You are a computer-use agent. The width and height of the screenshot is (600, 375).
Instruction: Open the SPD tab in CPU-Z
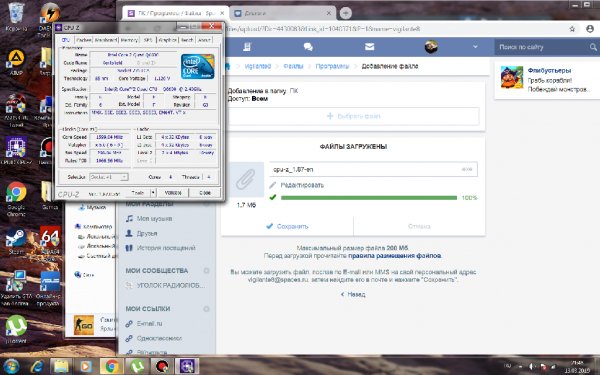point(148,40)
